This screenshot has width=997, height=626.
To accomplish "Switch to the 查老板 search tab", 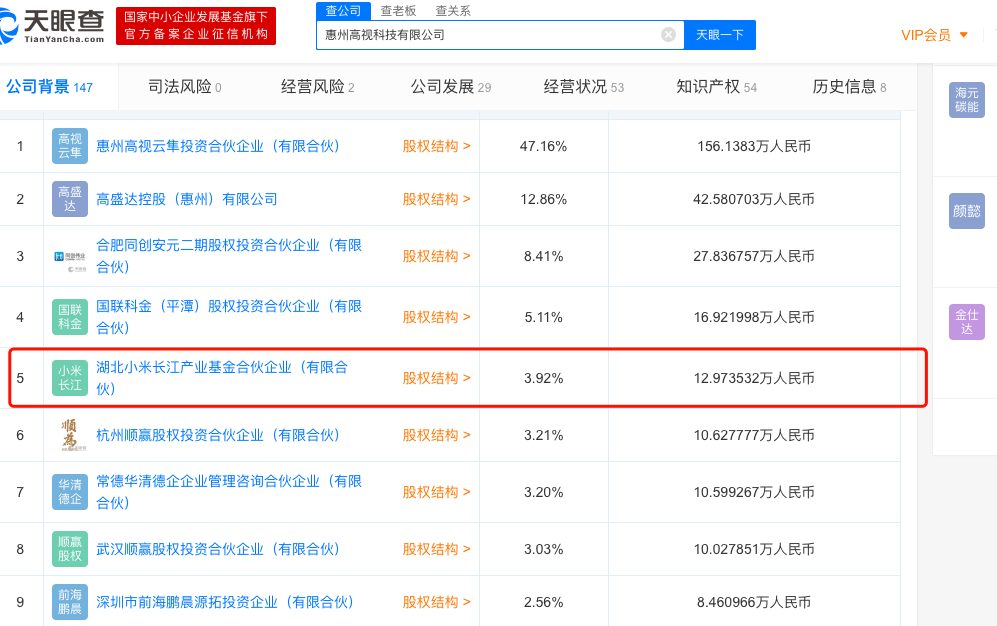I will point(399,10).
